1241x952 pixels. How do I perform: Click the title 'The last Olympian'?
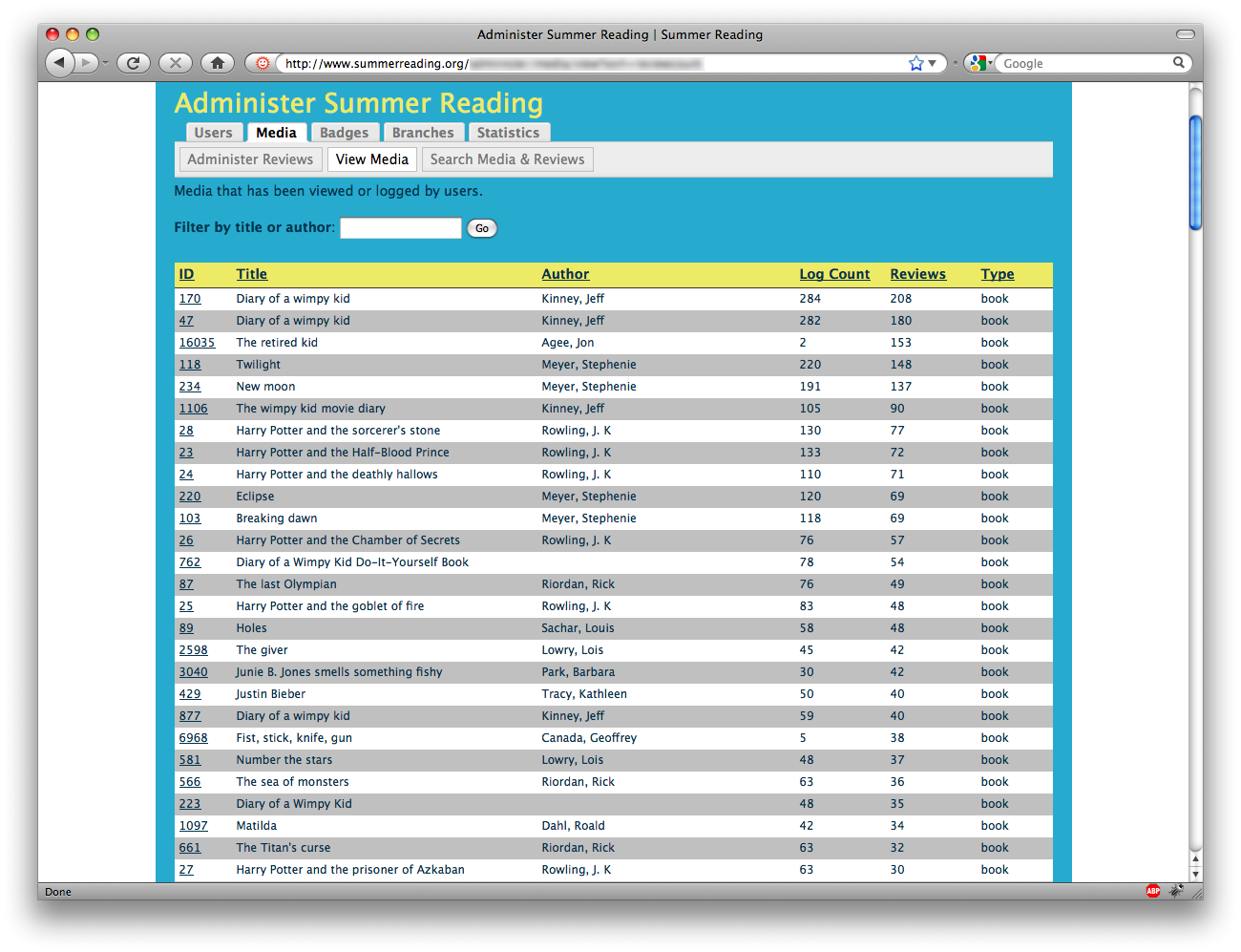286,584
